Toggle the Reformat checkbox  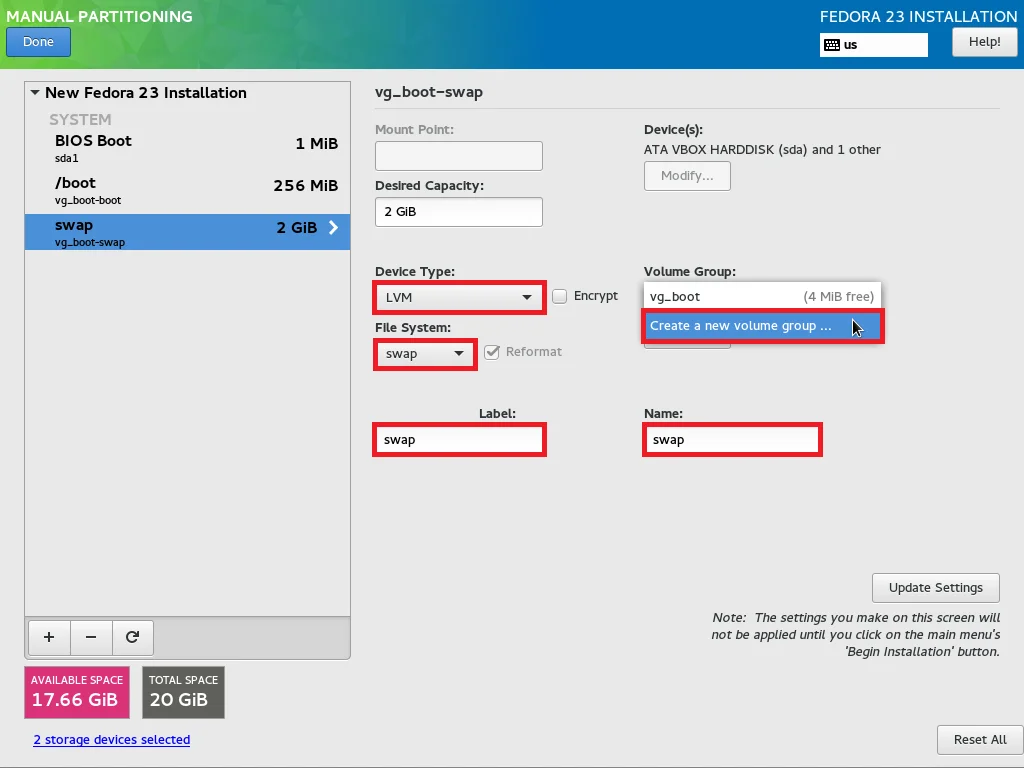[492, 352]
